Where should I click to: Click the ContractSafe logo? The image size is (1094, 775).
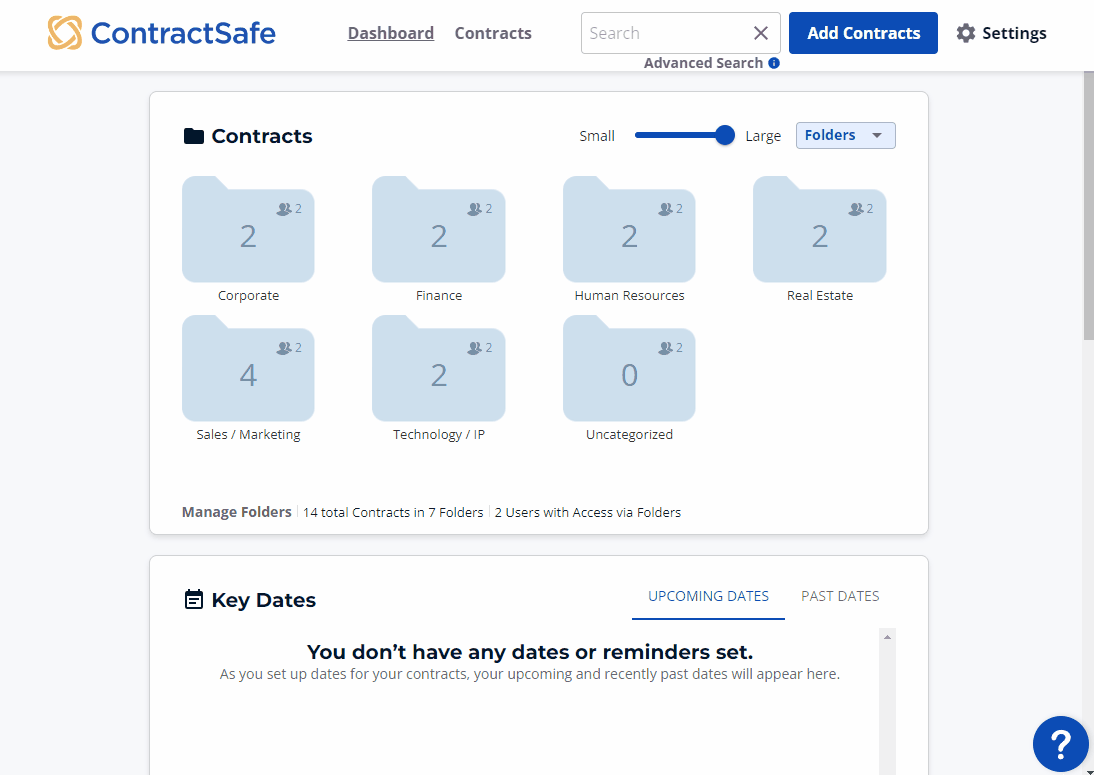pos(161,32)
